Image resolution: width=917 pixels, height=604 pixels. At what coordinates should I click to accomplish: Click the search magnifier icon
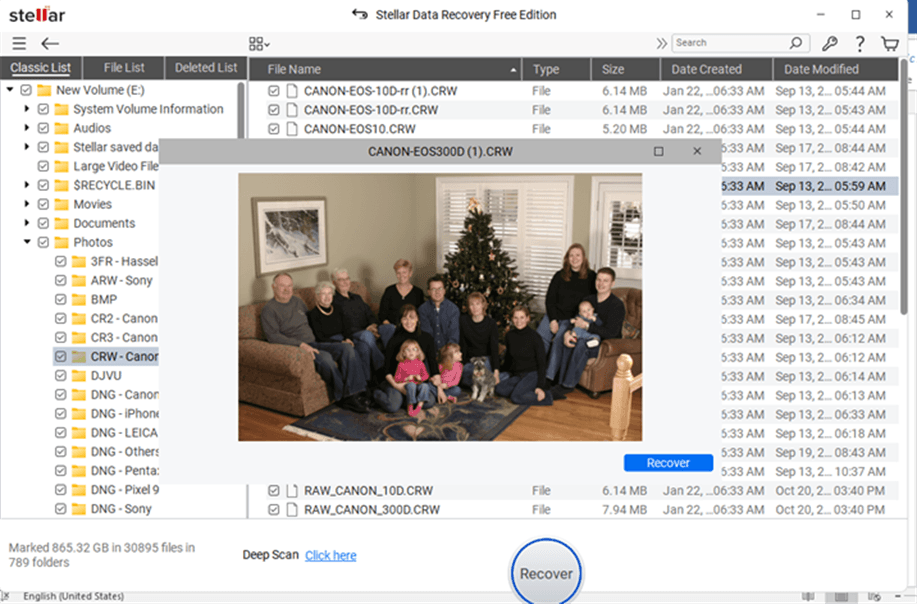(x=795, y=43)
